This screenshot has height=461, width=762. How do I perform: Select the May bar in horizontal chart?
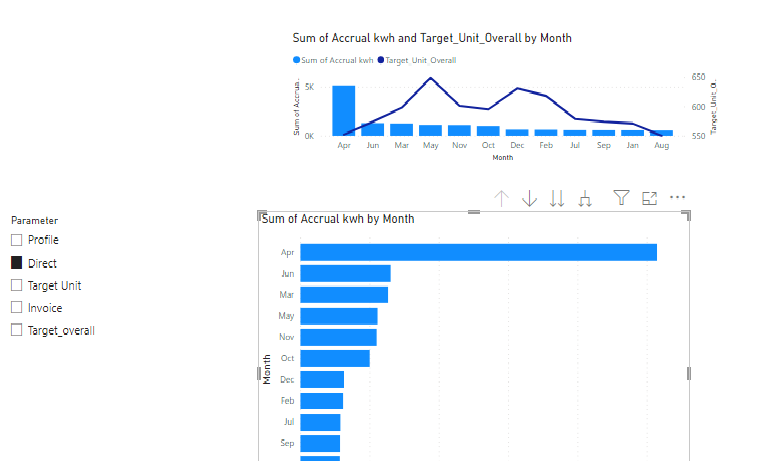pos(339,316)
